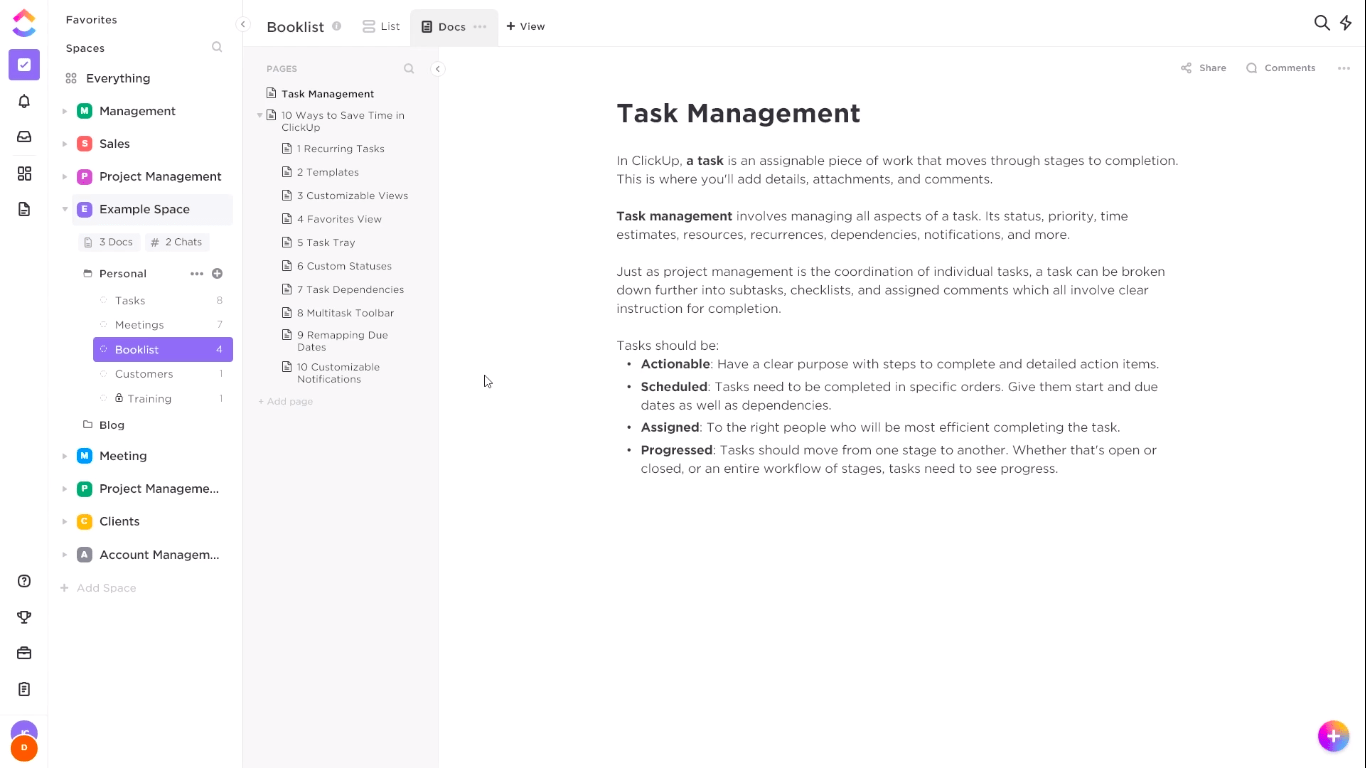Open the Comments panel
Viewport: 1366px width, 768px height.
coord(1281,68)
